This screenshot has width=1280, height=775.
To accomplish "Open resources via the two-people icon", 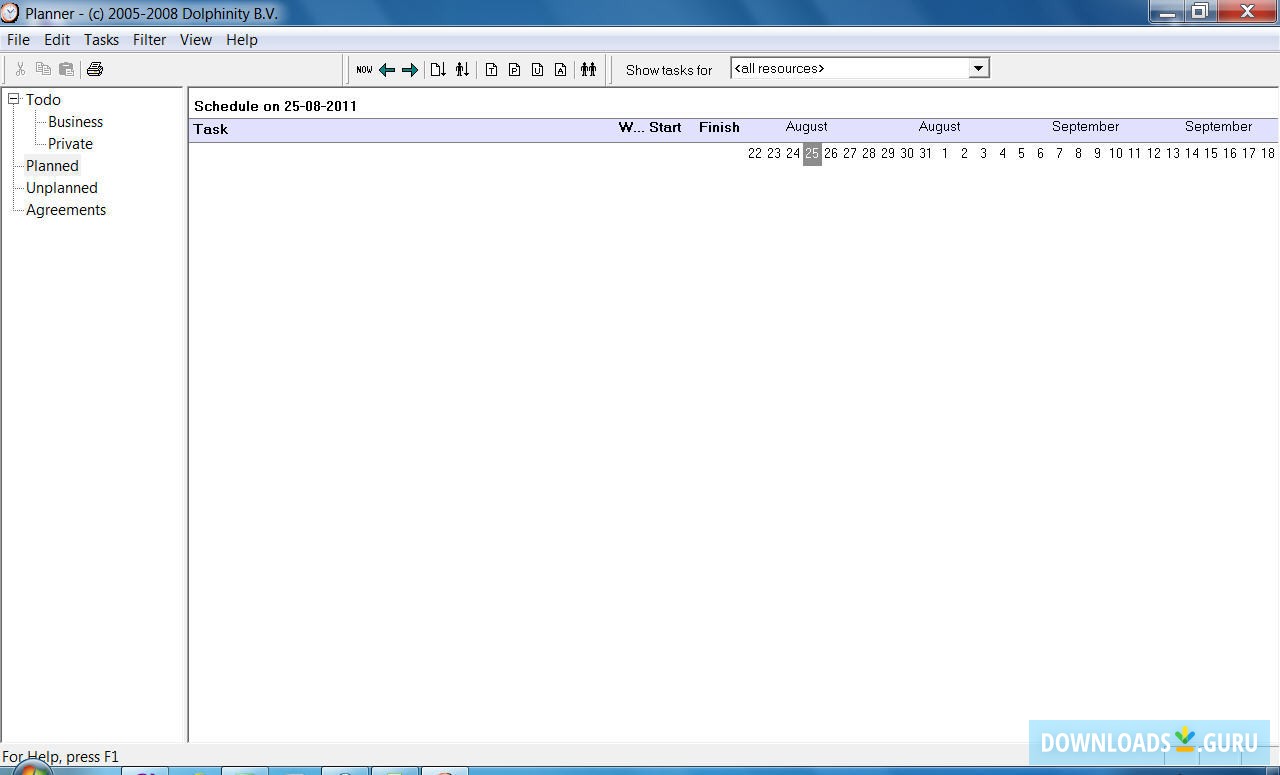I will click(589, 70).
